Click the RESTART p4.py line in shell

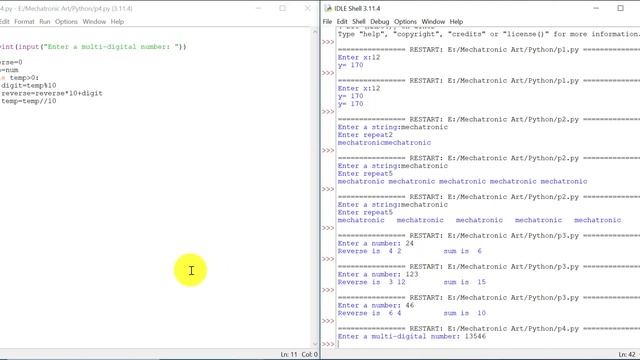(489, 329)
